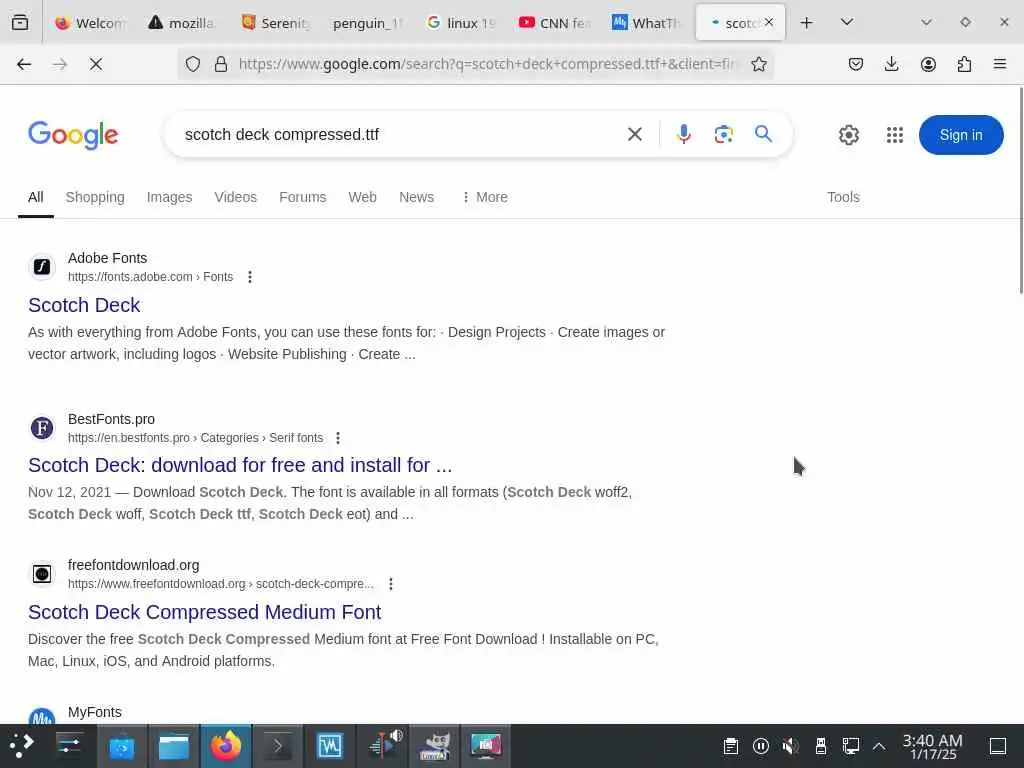Switch to CNN tab

pyautogui.click(x=554, y=23)
